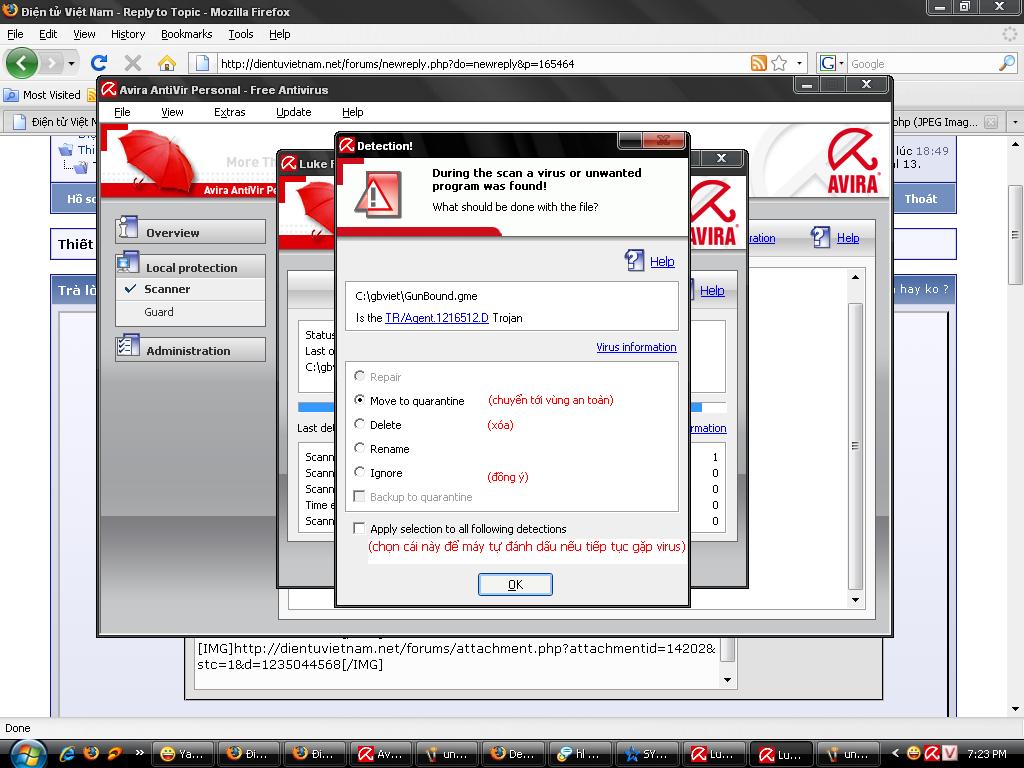Select the disabled Repair radio option

pyautogui.click(x=359, y=376)
